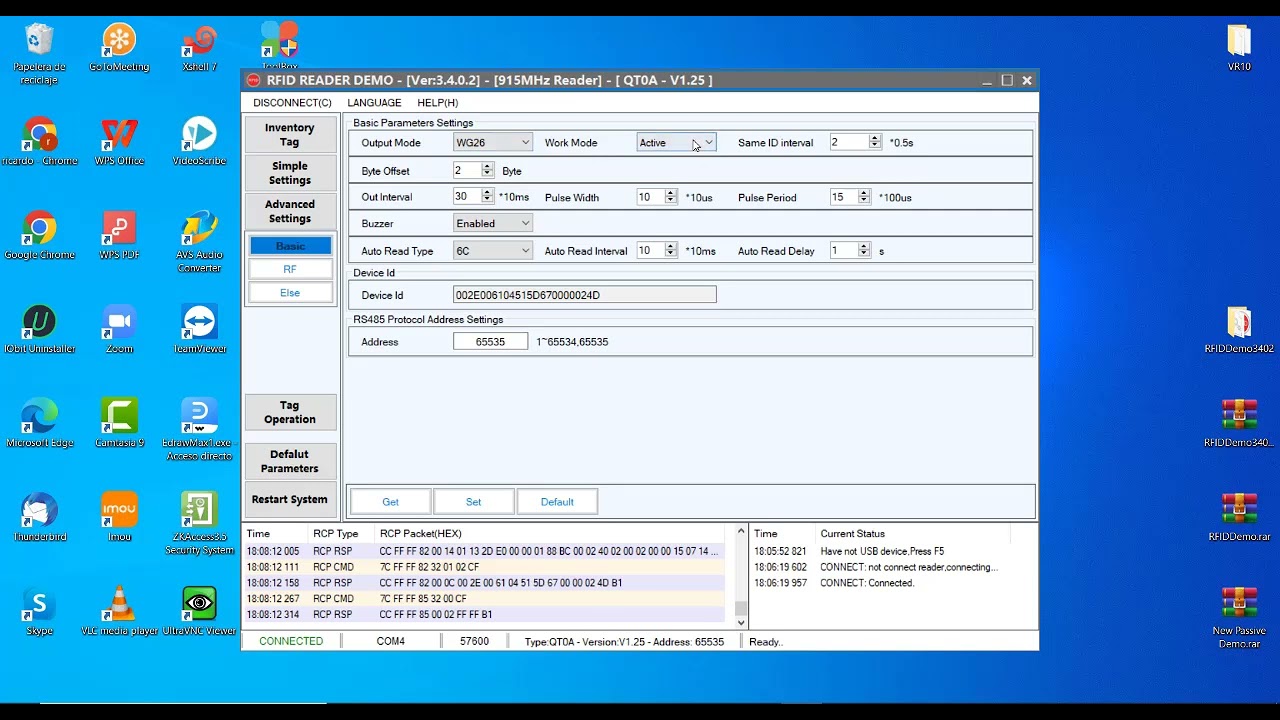This screenshot has width=1280, height=720.
Task: Click the Auto Read Delay spinner arrows
Action: tap(864, 251)
